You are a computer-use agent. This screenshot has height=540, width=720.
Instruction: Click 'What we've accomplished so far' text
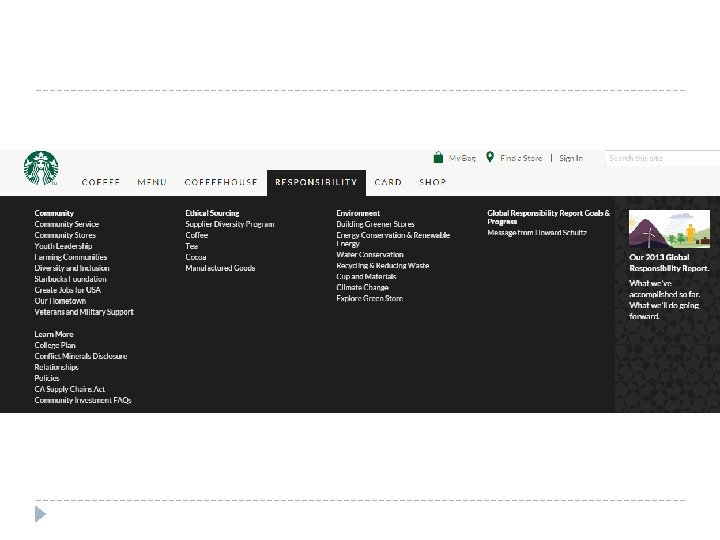click(664, 289)
